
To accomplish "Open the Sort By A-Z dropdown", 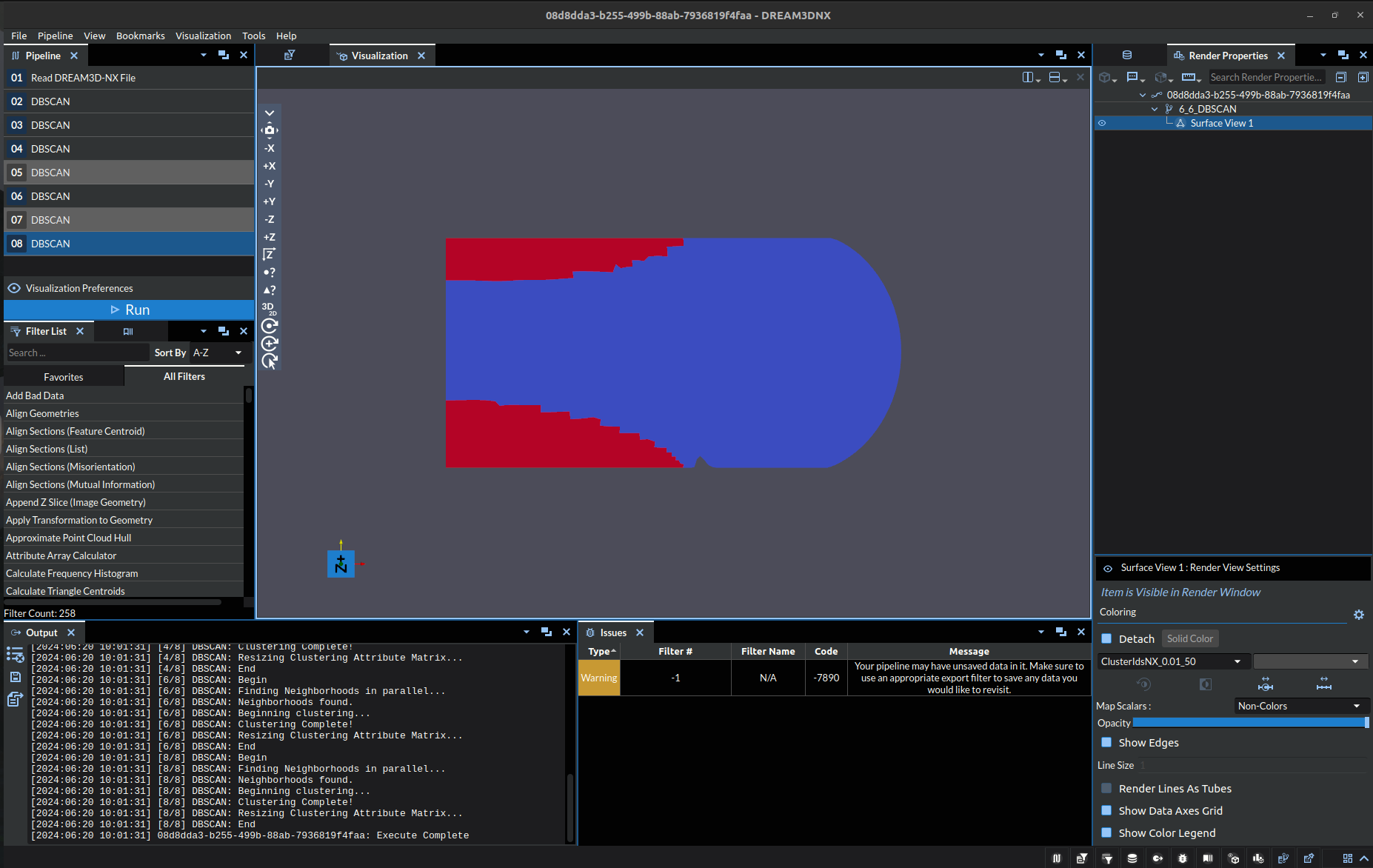I will click(x=218, y=353).
